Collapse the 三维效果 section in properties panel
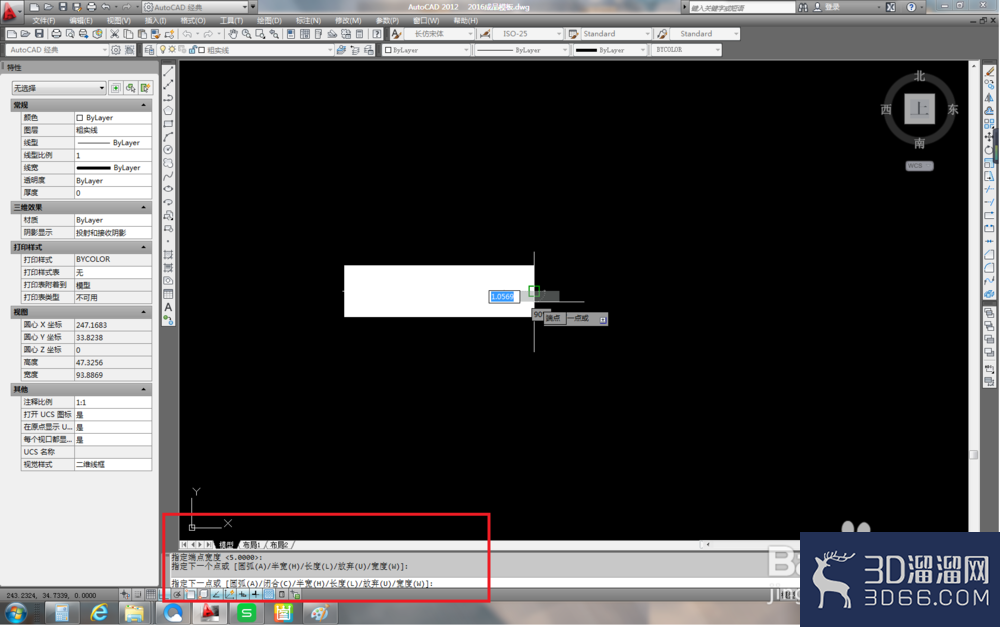 coord(143,207)
